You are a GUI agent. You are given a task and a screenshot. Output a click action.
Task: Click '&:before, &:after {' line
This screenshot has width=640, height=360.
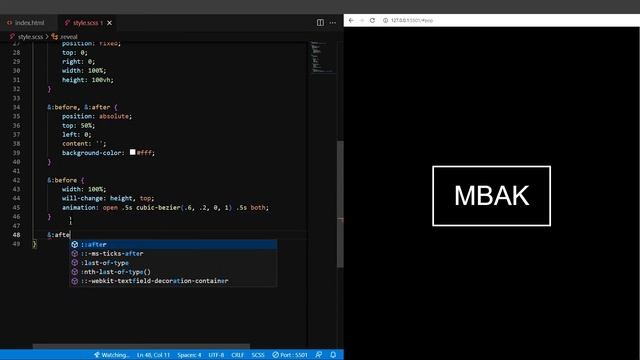coord(82,107)
